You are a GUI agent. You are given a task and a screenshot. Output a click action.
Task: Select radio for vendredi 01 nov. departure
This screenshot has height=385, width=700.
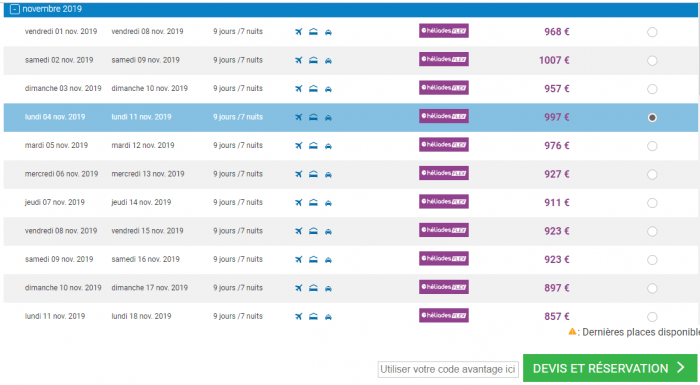tap(652, 32)
